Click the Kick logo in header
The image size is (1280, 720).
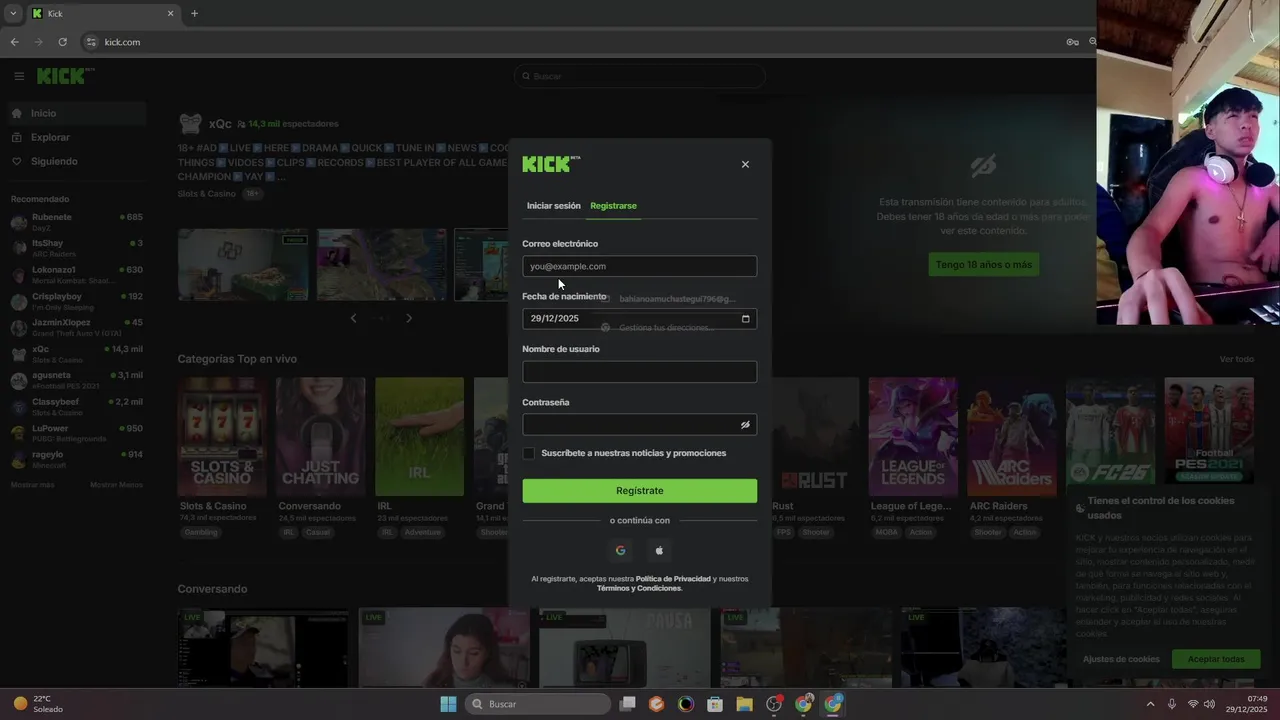(x=65, y=76)
